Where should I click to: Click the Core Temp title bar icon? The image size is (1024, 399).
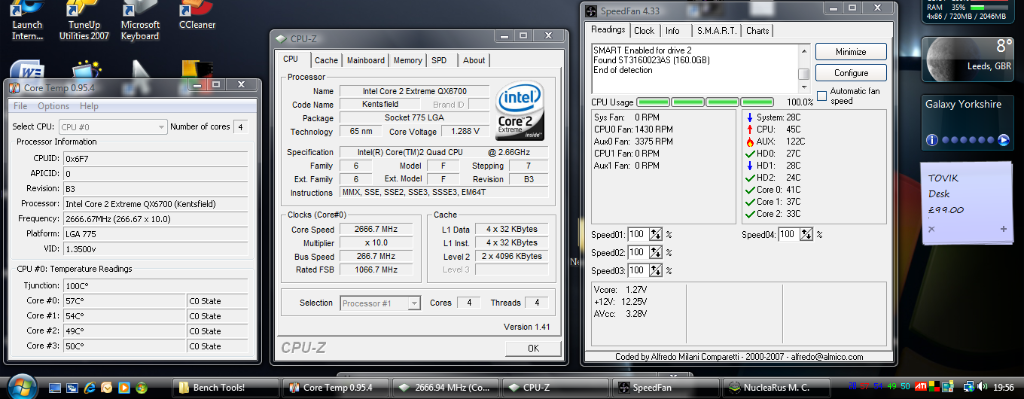pos(15,87)
